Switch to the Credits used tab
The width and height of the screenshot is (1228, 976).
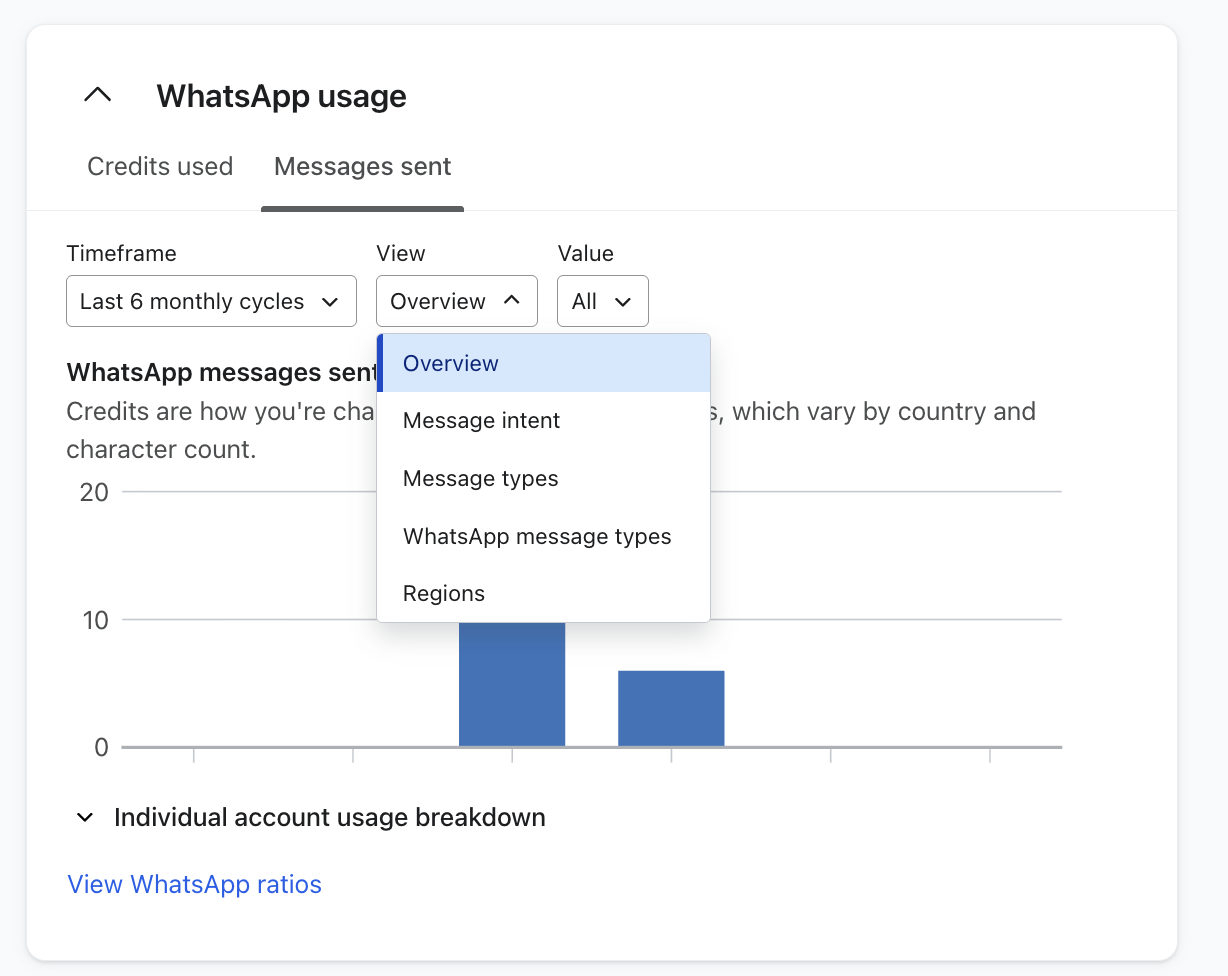coord(160,166)
